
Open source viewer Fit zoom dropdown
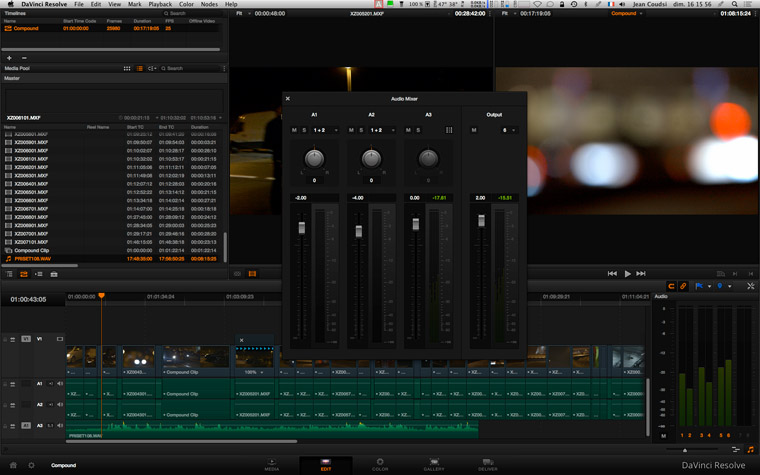[x=243, y=14]
